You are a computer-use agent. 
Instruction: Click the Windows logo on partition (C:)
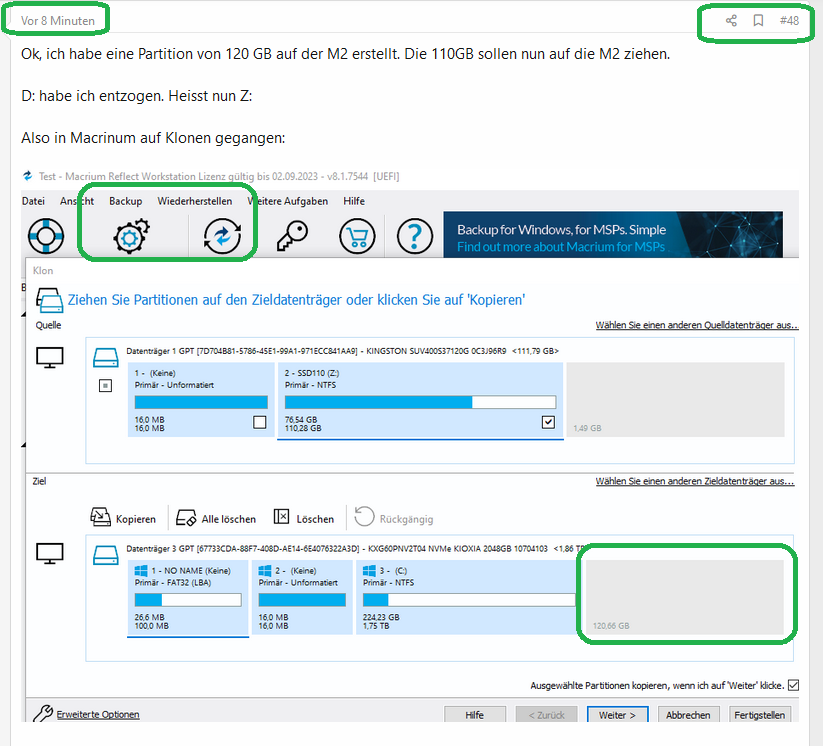coord(370,571)
